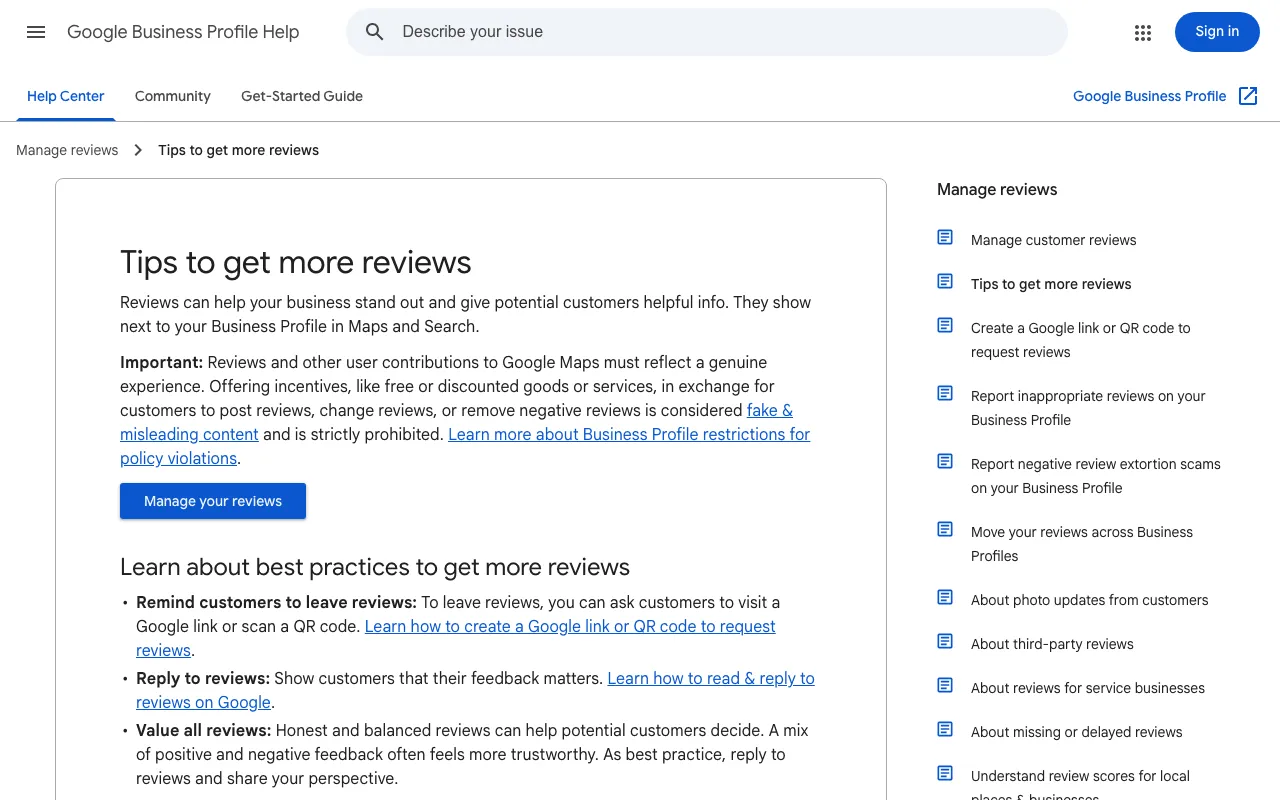Go to Manage reviews breadcrumb
This screenshot has height=800, width=1280.
click(67, 150)
